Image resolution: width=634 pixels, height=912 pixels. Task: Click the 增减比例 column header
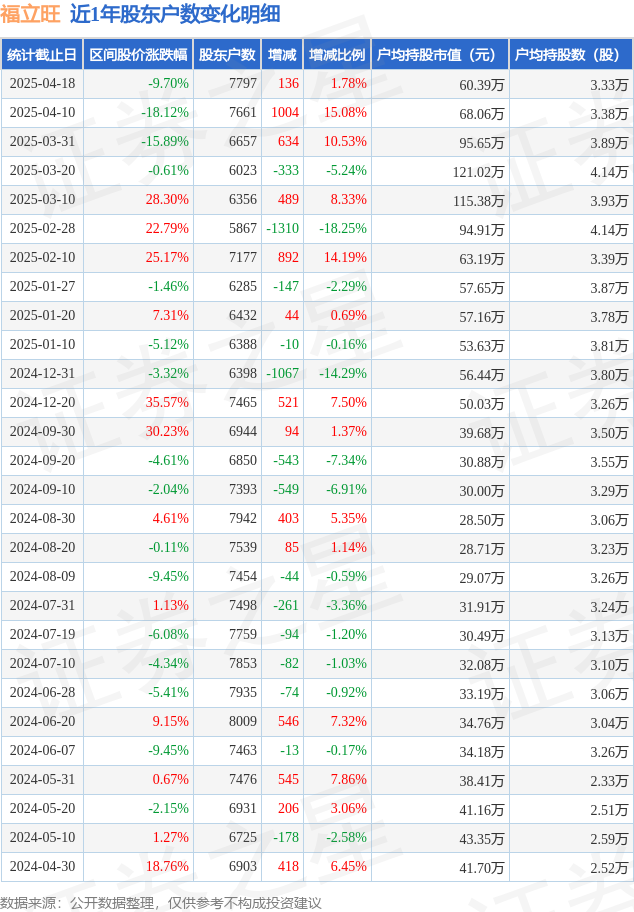[x=337, y=55]
